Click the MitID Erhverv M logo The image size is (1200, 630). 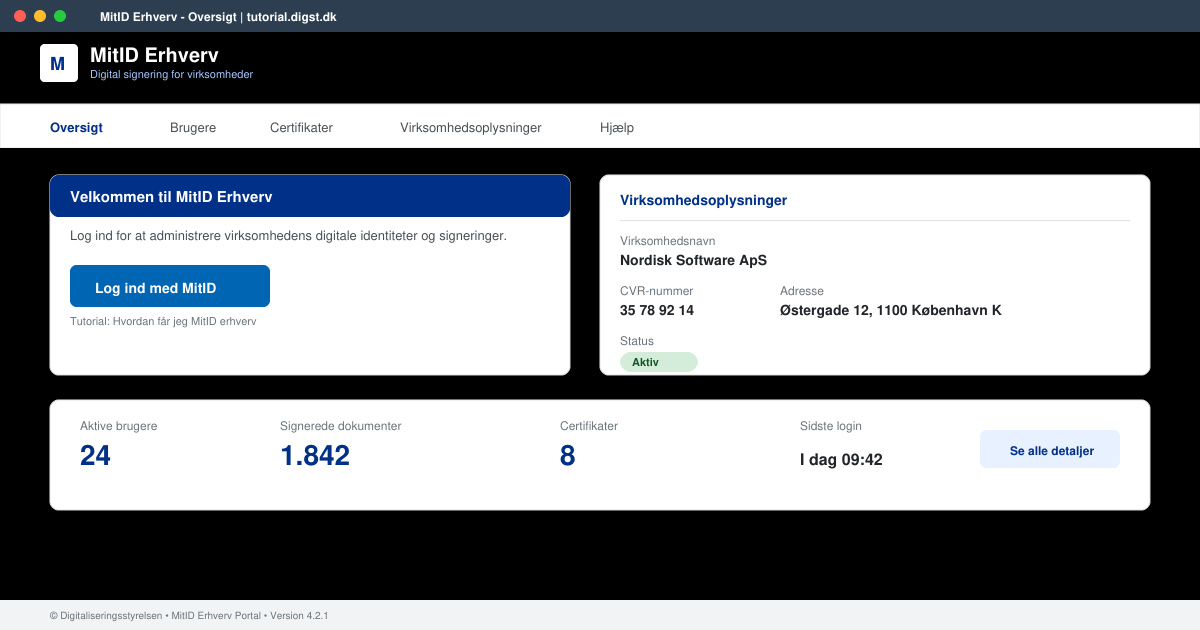58,63
